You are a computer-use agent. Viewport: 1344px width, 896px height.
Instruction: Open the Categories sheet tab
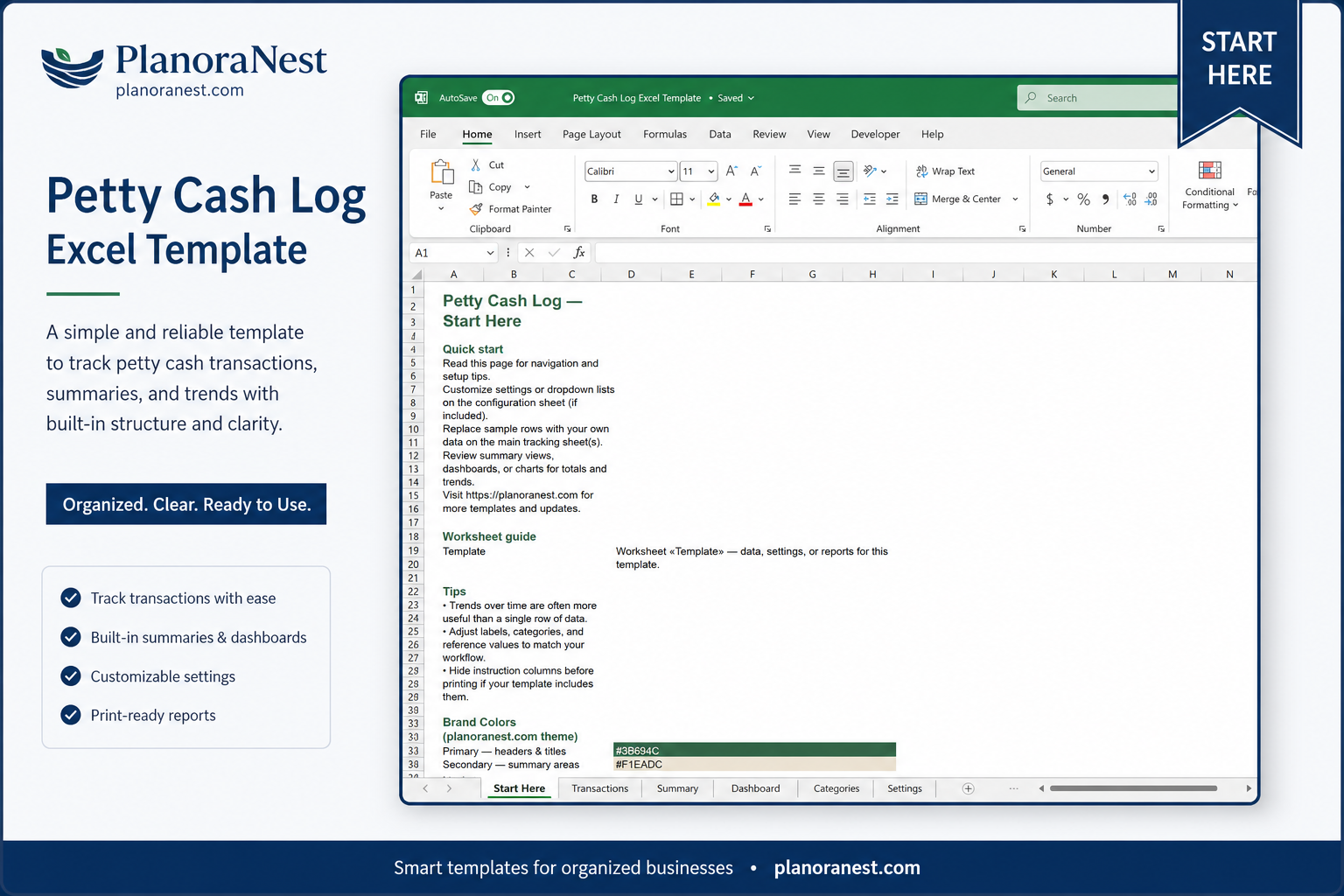click(836, 788)
